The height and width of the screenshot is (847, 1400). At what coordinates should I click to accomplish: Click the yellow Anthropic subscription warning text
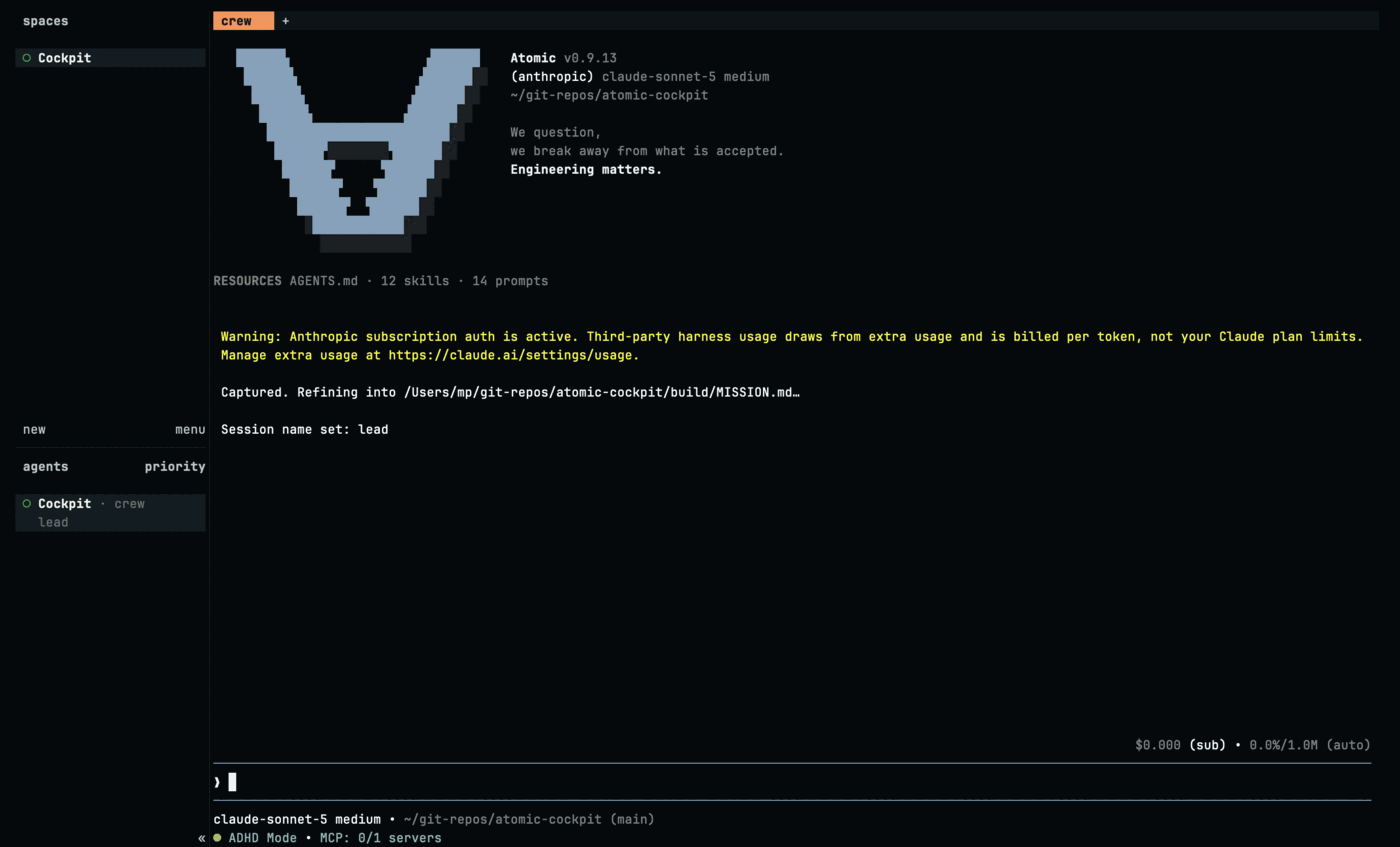(x=792, y=346)
